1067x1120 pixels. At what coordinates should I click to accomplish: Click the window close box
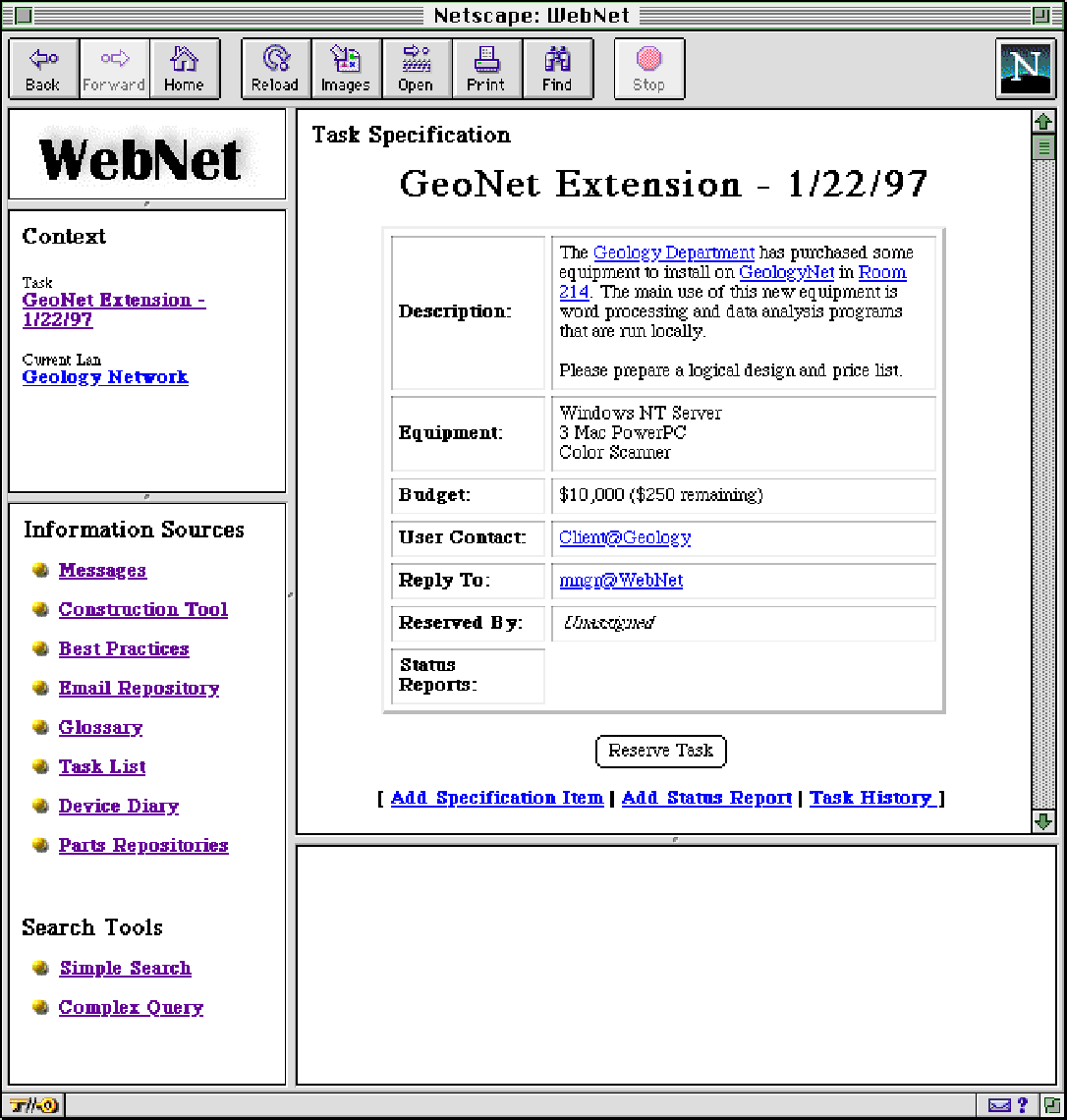pyautogui.click(x=23, y=15)
